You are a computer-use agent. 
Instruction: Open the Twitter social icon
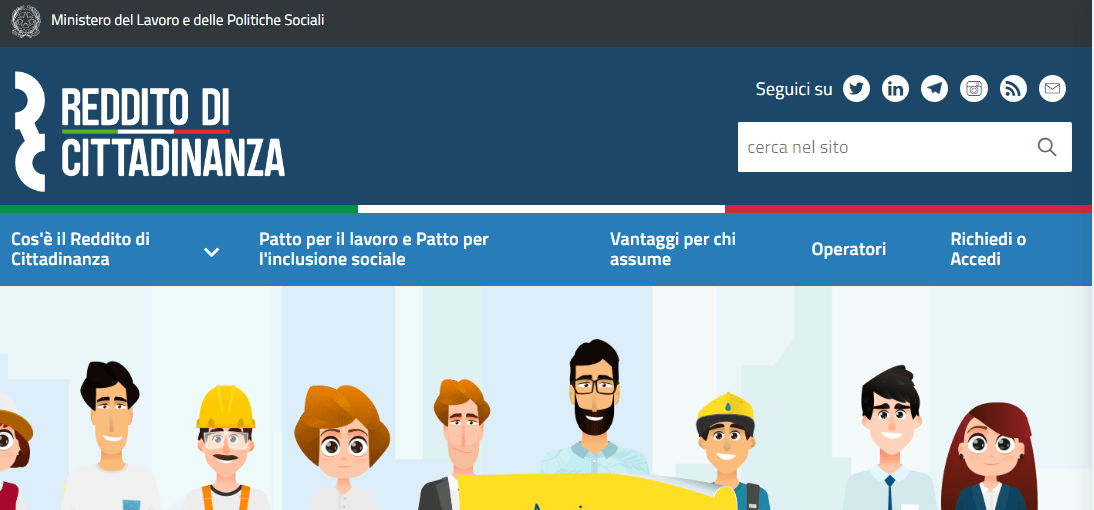point(856,89)
